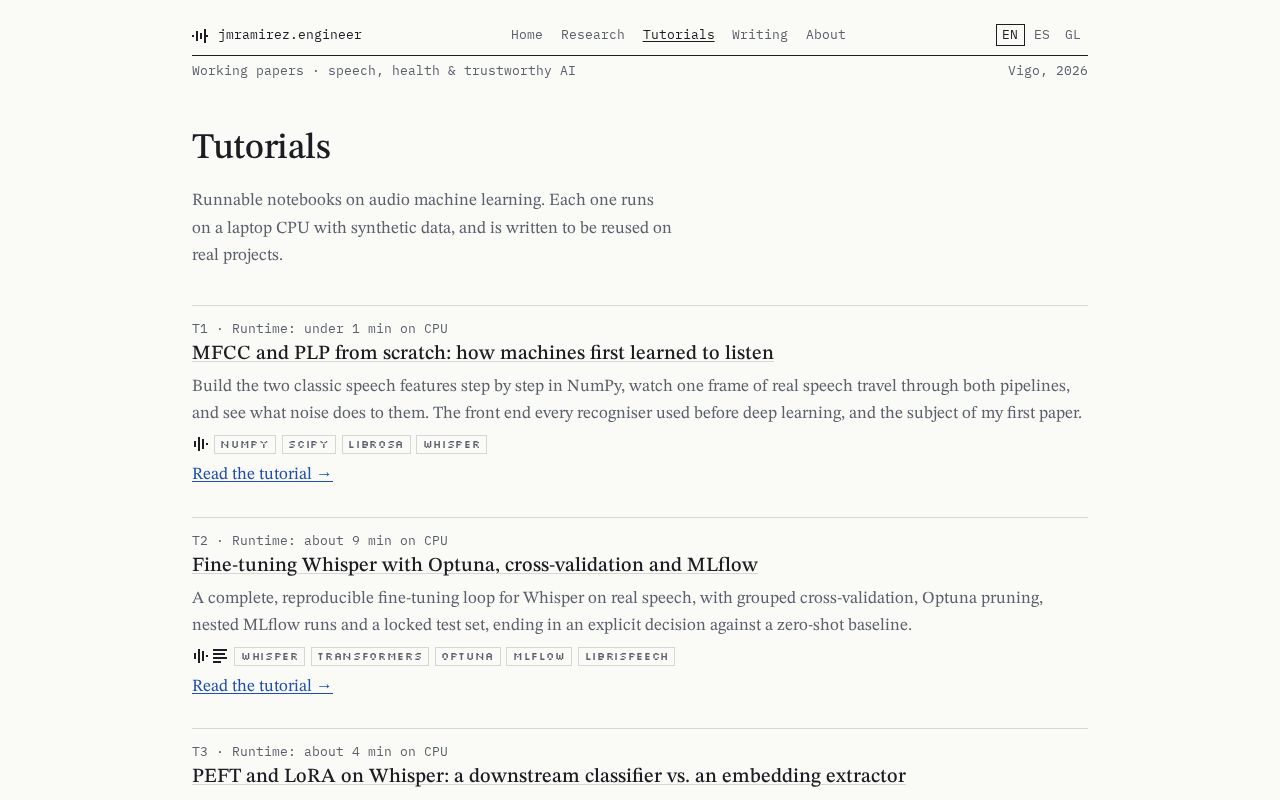
Task: Click the large Tutorials page heading
Action: pyautogui.click(x=261, y=147)
